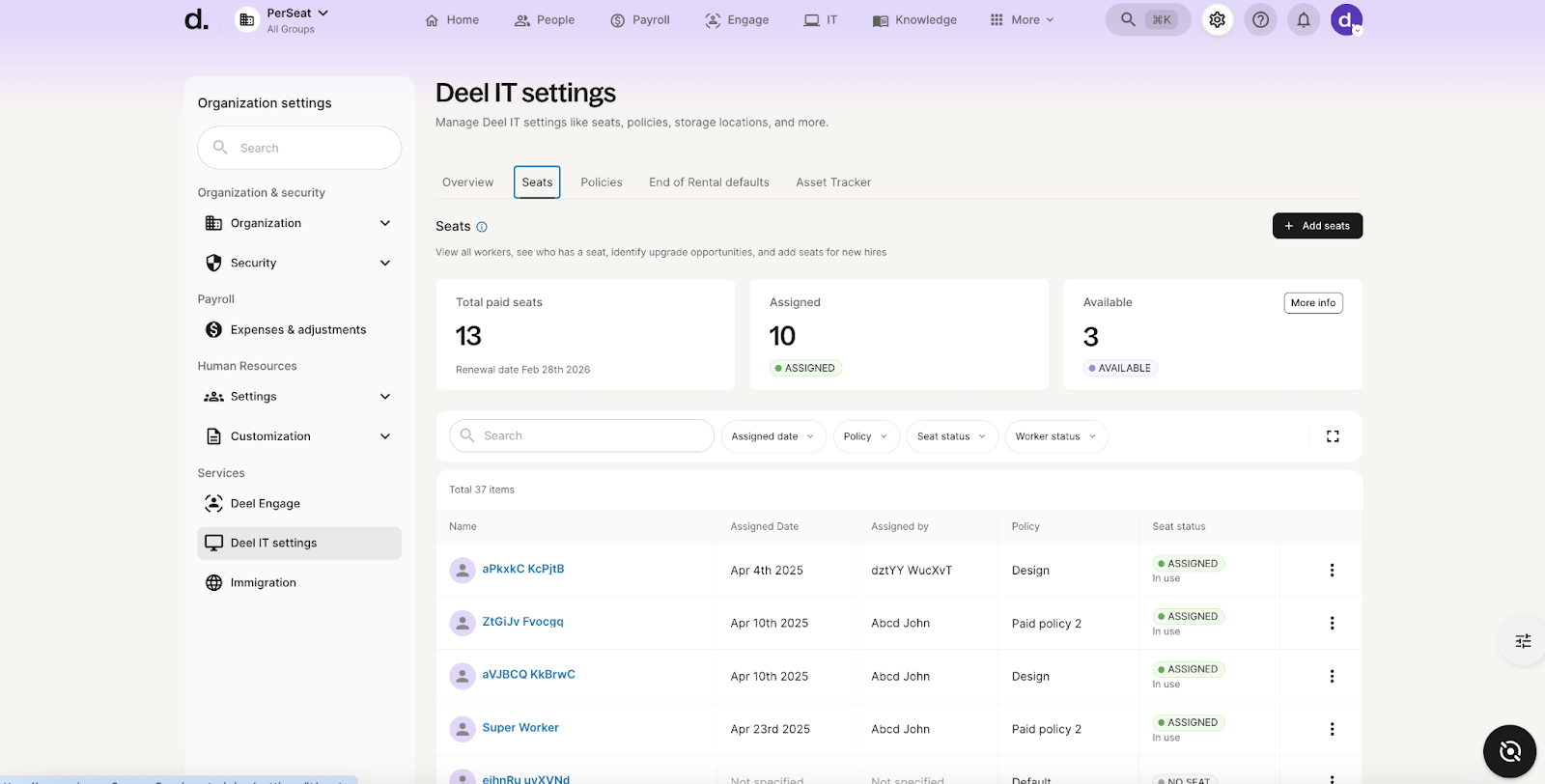Expand the table to fullscreen
The image size is (1545, 784).
click(x=1333, y=436)
